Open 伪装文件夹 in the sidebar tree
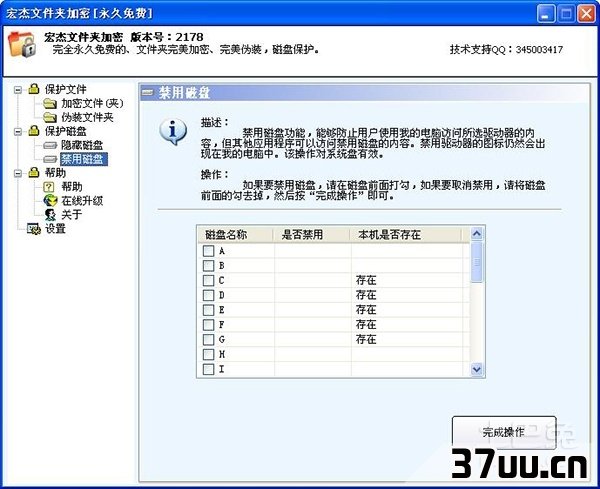This screenshot has height=489, width=600. [87, 117]
